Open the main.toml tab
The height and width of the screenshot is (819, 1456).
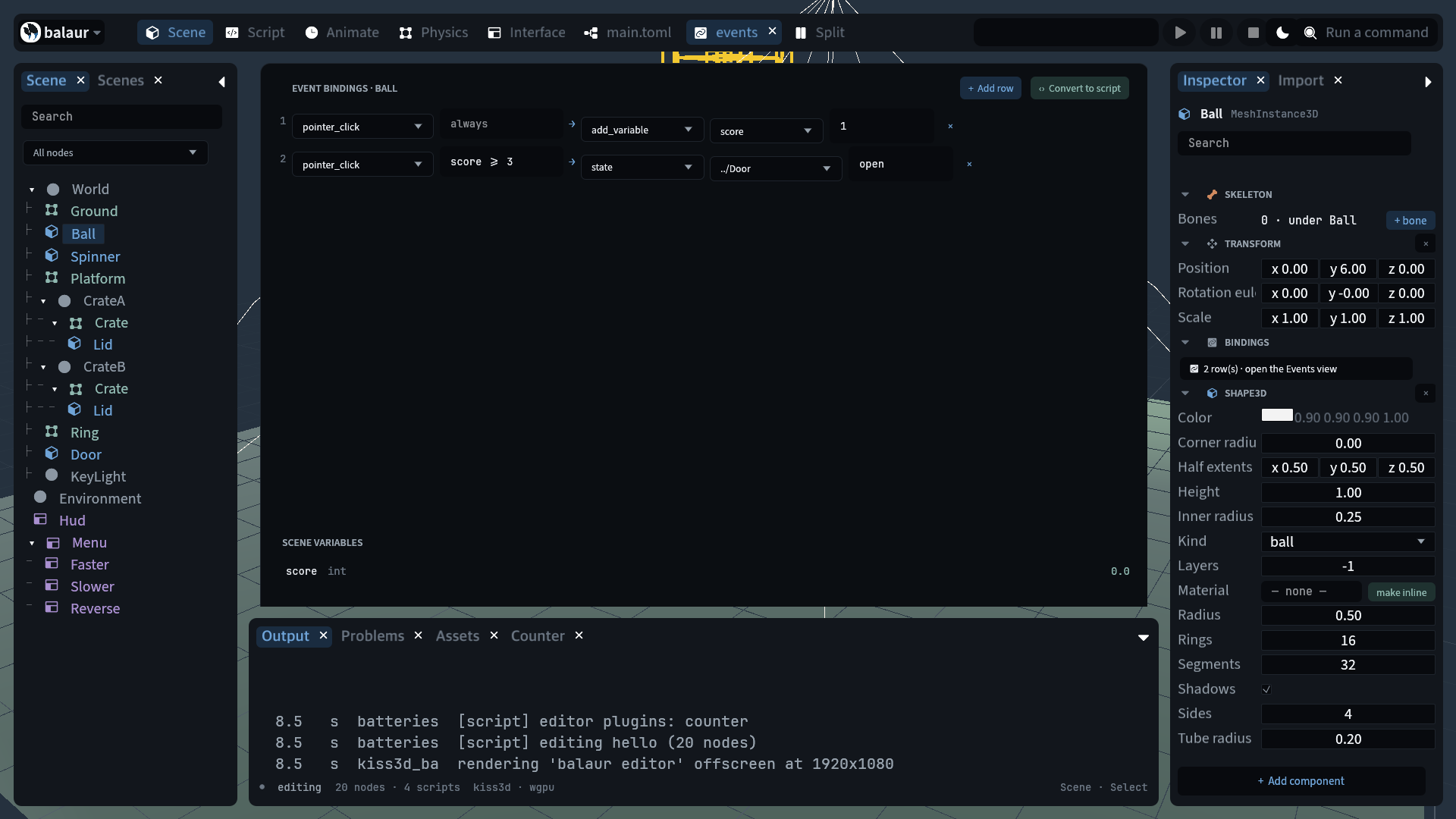[x=628, y=33]
